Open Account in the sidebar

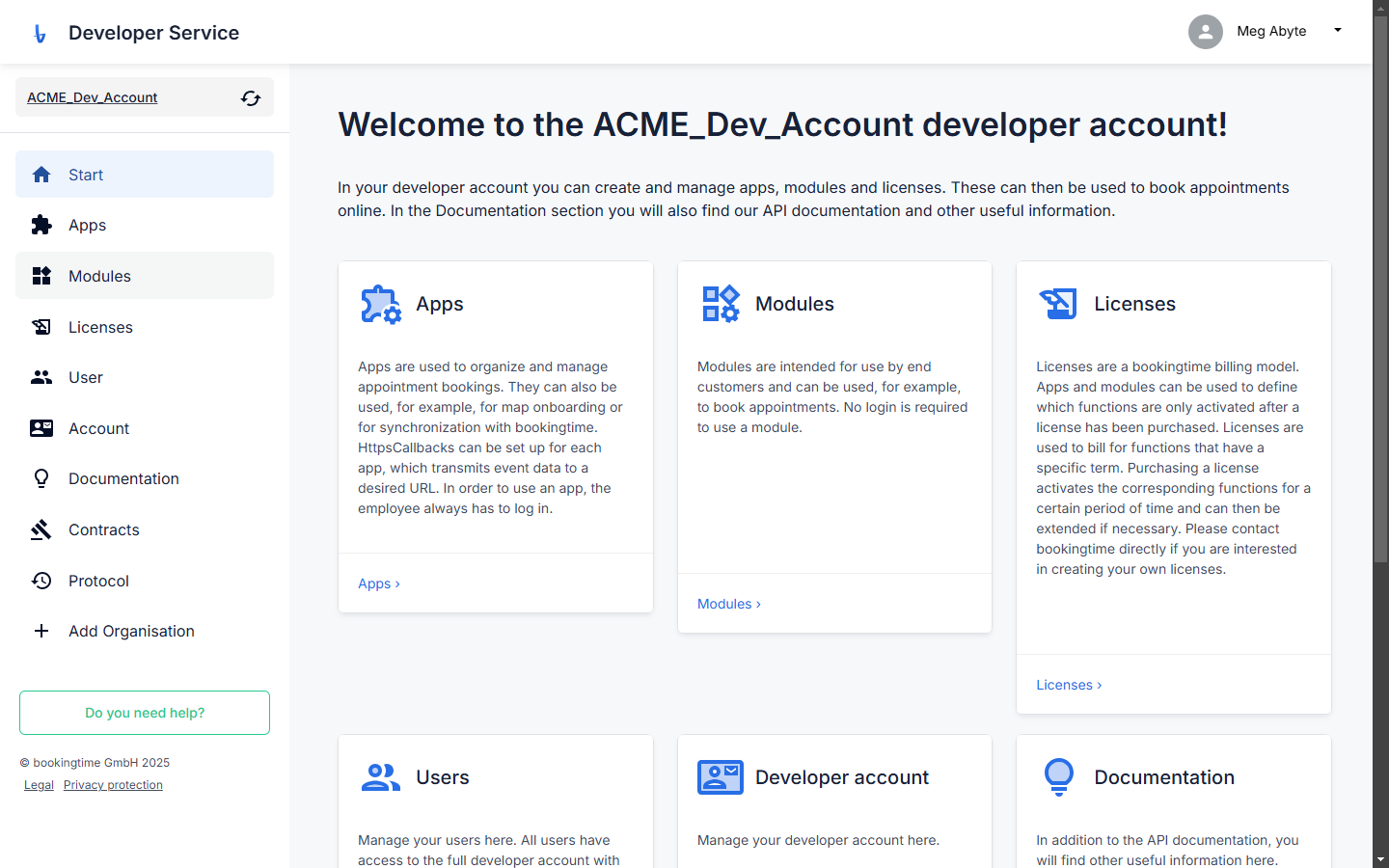click(x=145, y=428)
